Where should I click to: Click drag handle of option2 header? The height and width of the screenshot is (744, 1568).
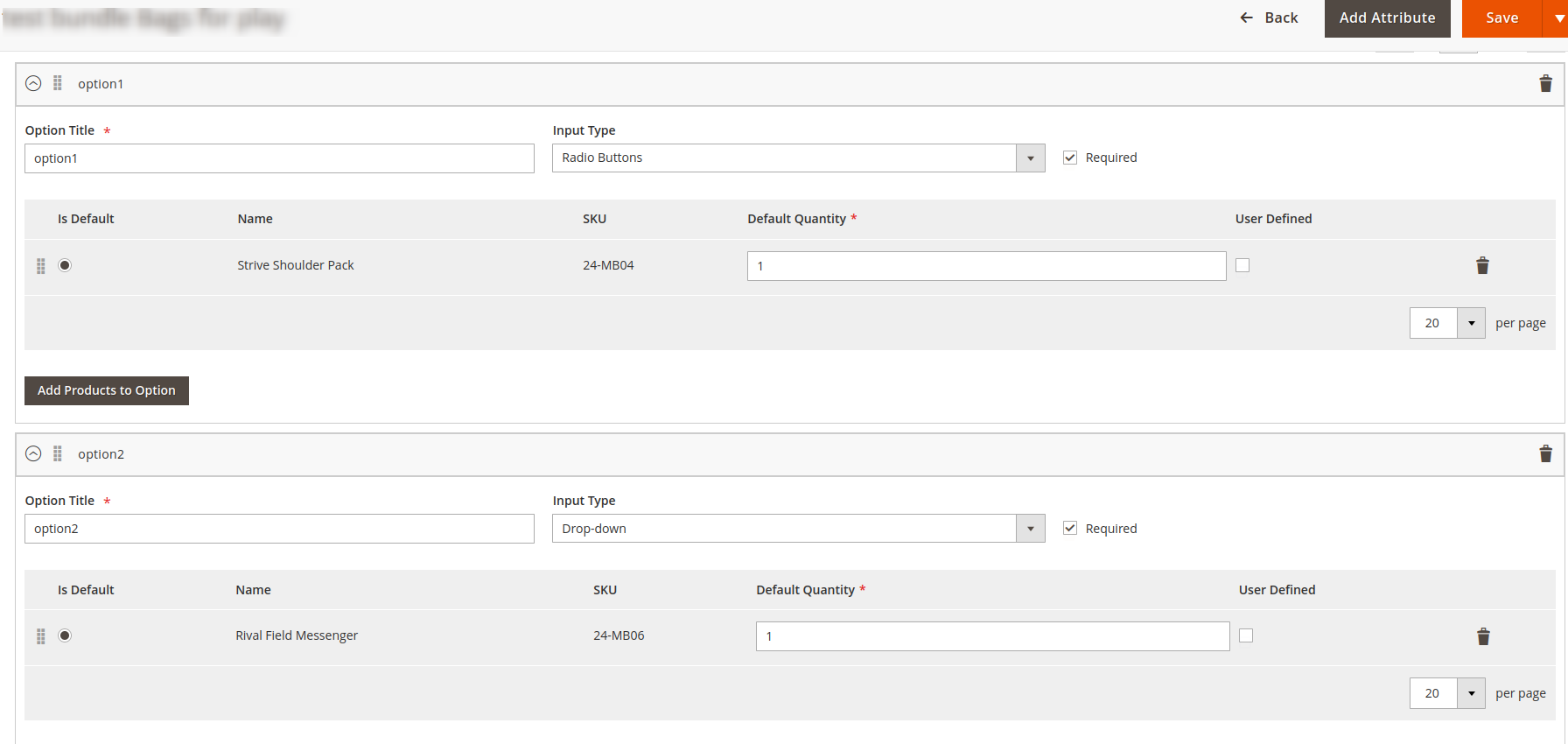pos(58,453)
